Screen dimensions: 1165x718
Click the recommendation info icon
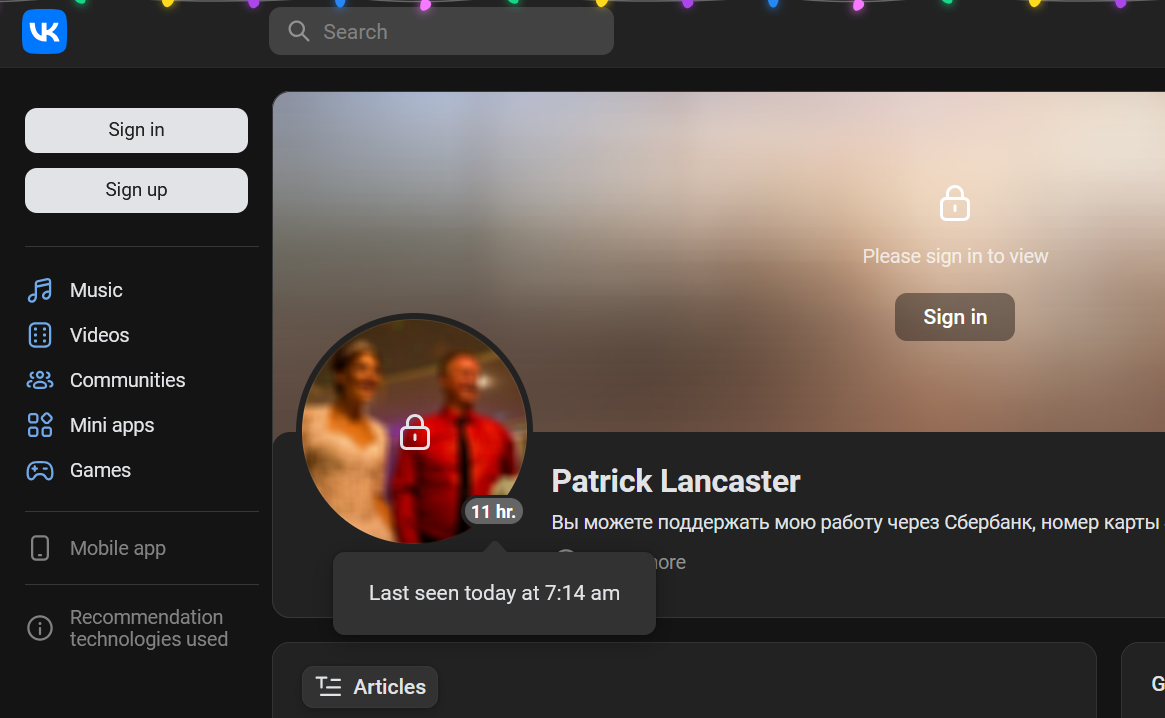tap(40, 628)
